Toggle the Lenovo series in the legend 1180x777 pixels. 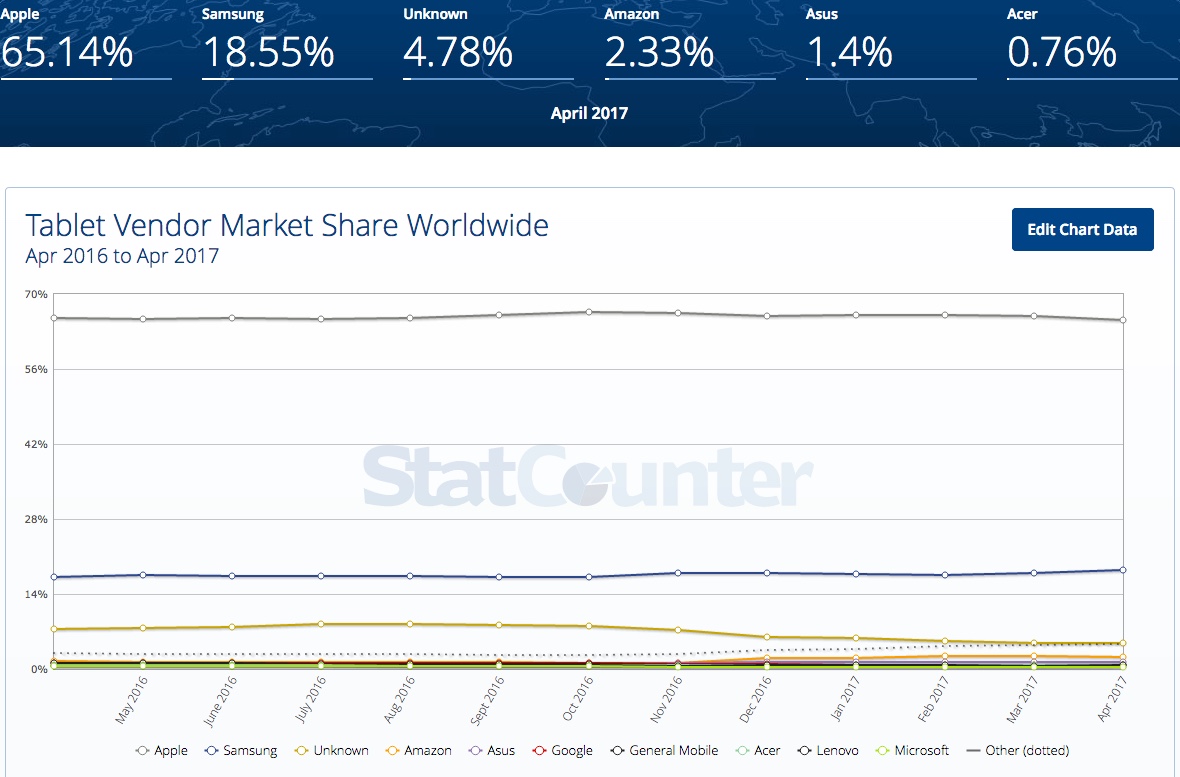pyautogui.click(x=828, y=751)
